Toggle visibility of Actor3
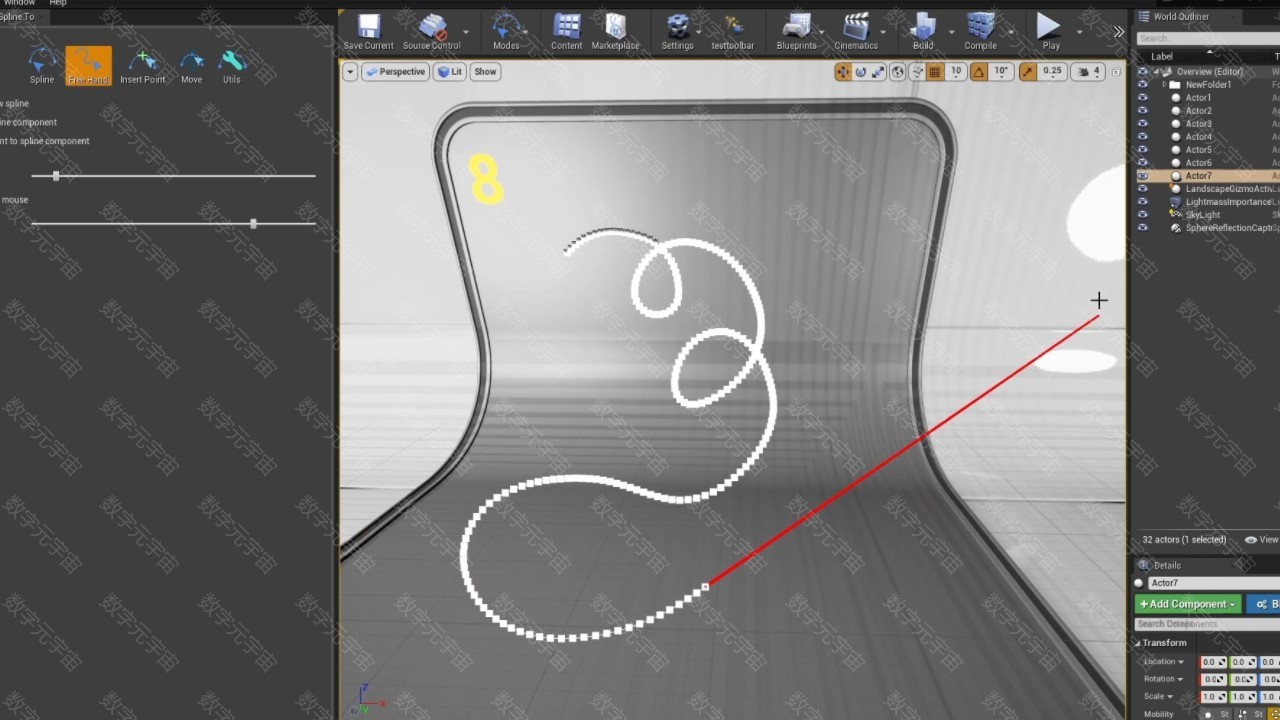 tap(1143, 124)
